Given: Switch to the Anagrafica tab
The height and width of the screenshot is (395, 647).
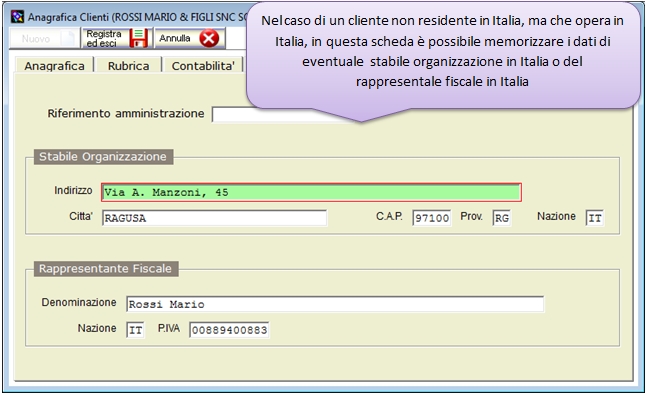Looking at the screenshot, I should [54, 66].
